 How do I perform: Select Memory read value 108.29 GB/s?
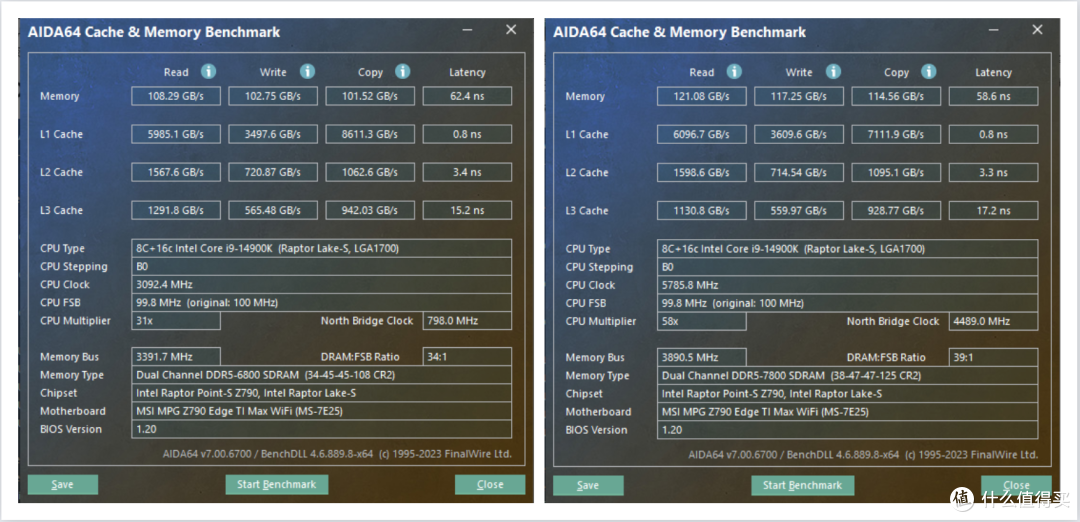pos(176,96)
